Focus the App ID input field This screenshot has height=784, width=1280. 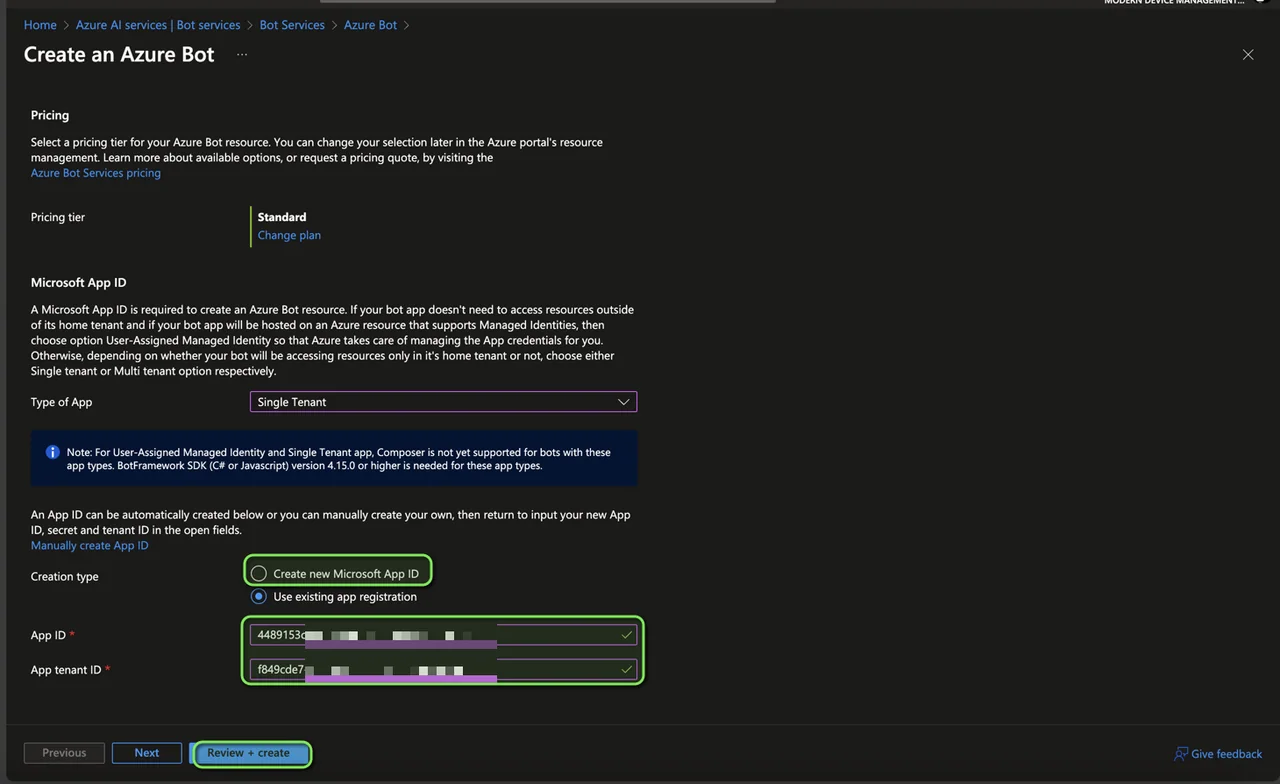[443, 635]
